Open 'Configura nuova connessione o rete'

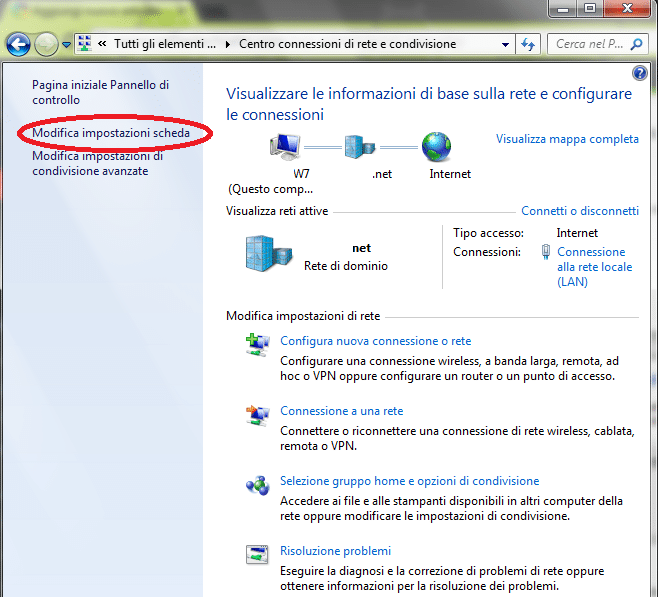(x=376, y=341)
